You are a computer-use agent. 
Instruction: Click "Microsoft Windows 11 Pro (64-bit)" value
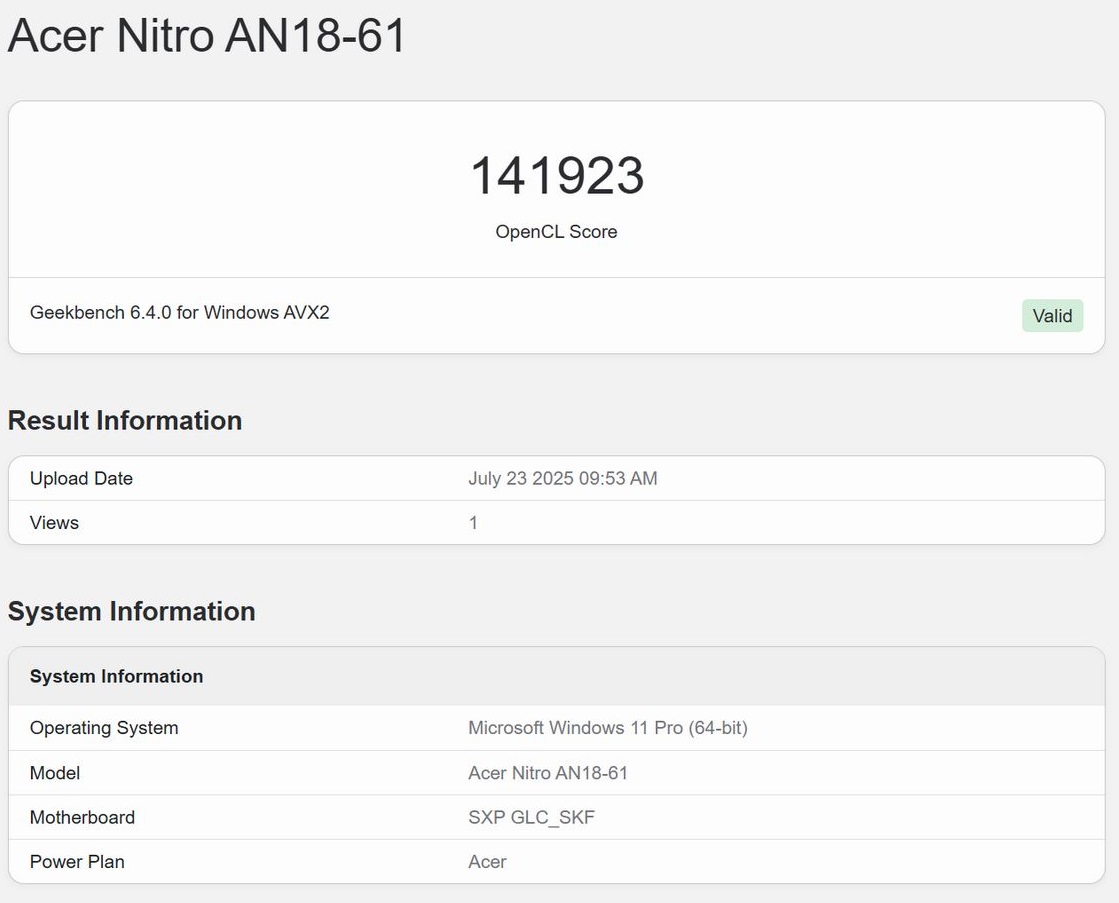[x=608, y=728]
